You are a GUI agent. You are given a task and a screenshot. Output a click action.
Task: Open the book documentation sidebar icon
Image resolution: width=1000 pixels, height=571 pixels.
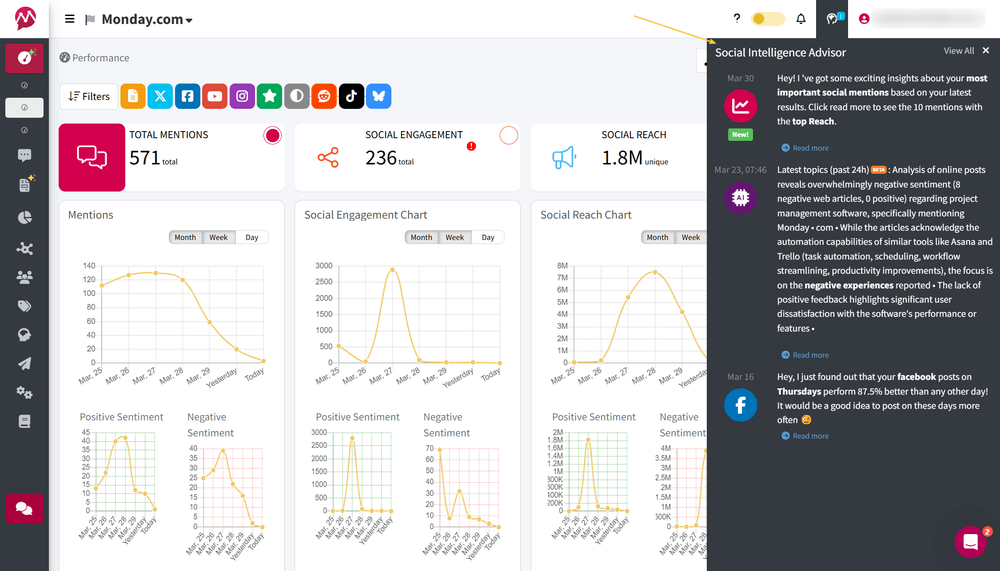coord(25,421)
